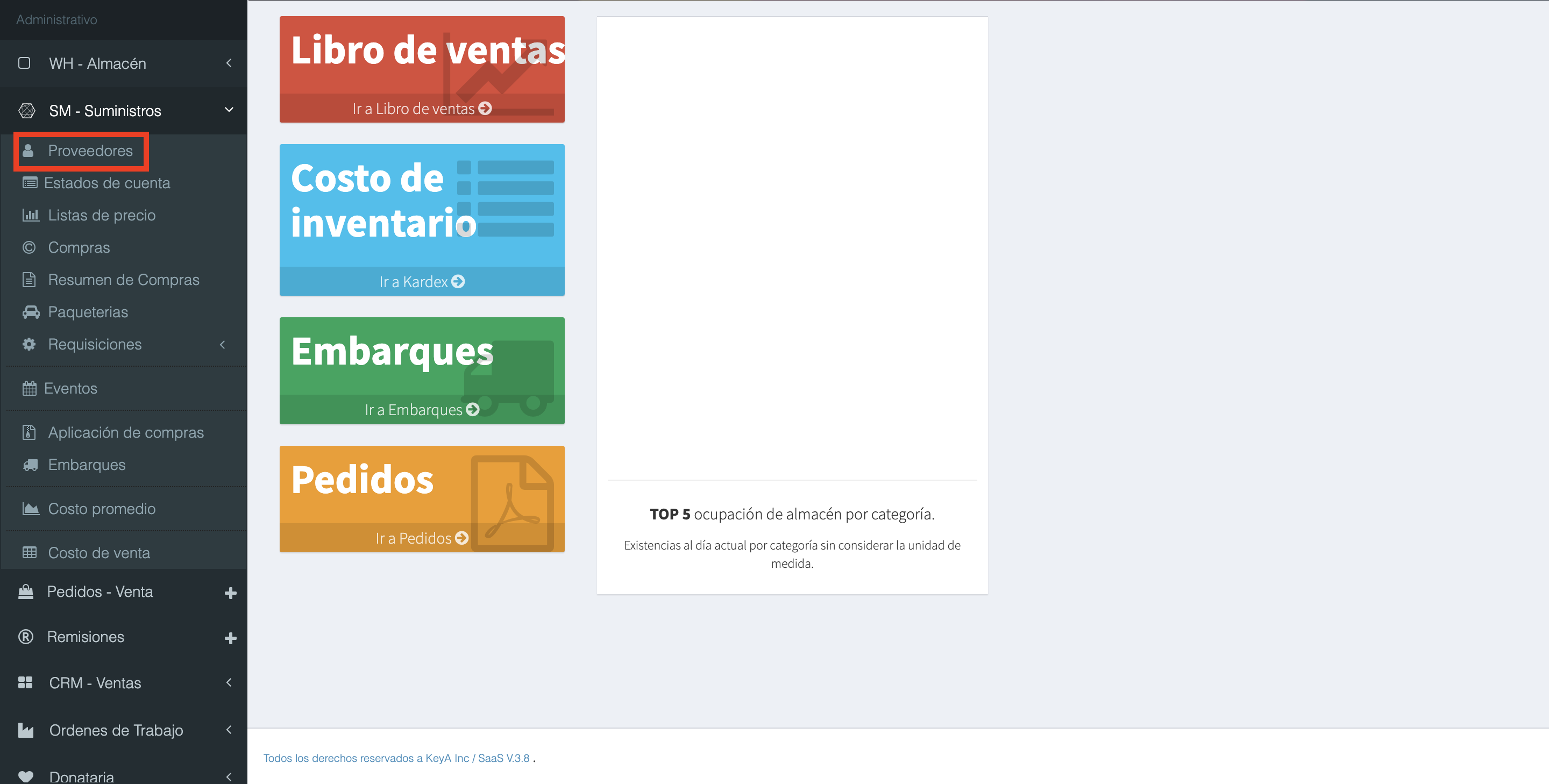1549x784 pixels.
Task: Expand Remisiones with the plus sign
Action: point(230,638)
